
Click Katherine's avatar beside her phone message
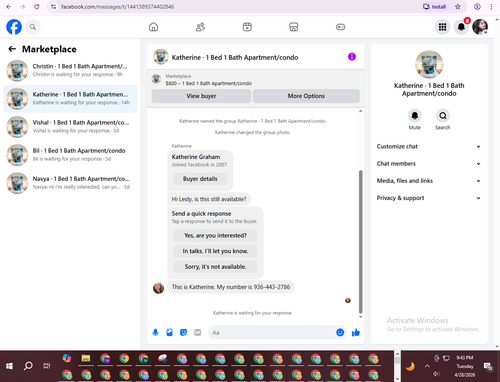pos(158,288)
